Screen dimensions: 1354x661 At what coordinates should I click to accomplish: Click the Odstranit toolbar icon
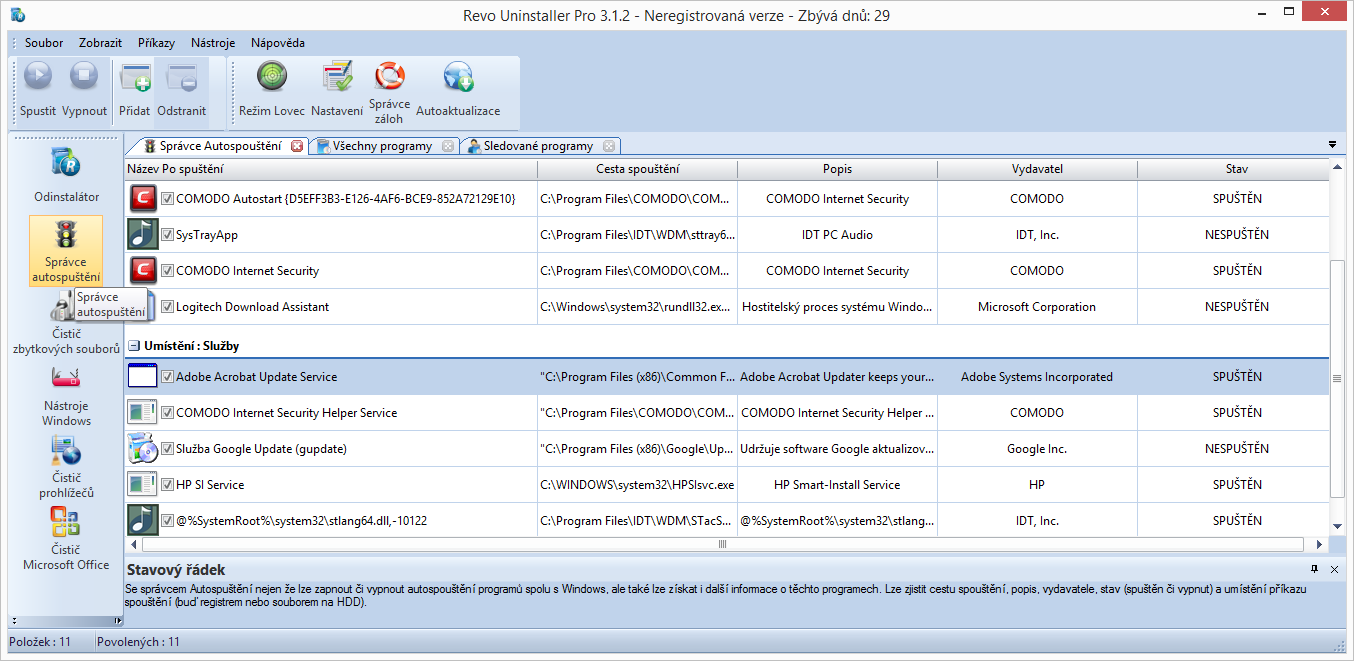point(181,78)
